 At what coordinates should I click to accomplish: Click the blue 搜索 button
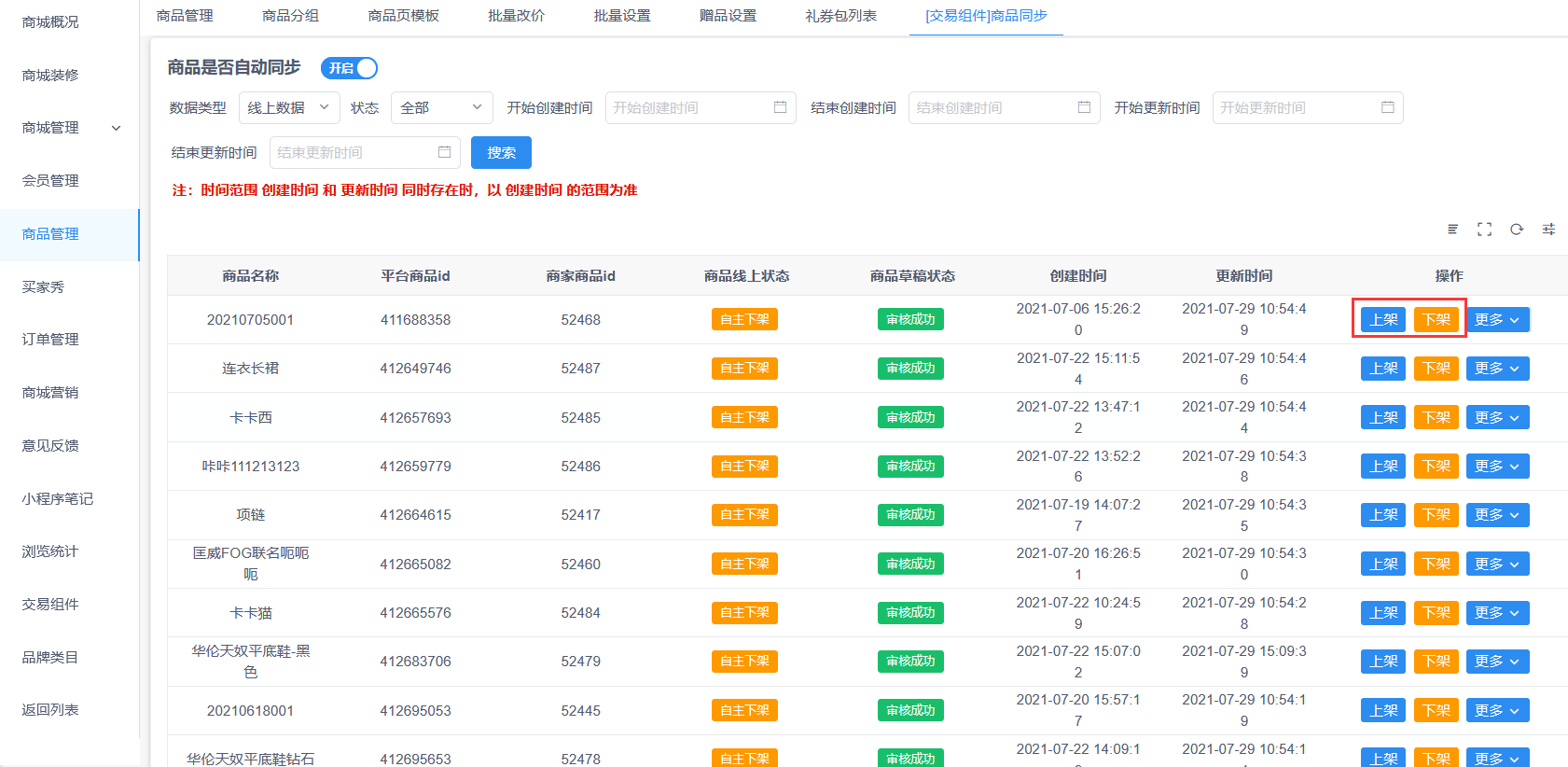501,153
